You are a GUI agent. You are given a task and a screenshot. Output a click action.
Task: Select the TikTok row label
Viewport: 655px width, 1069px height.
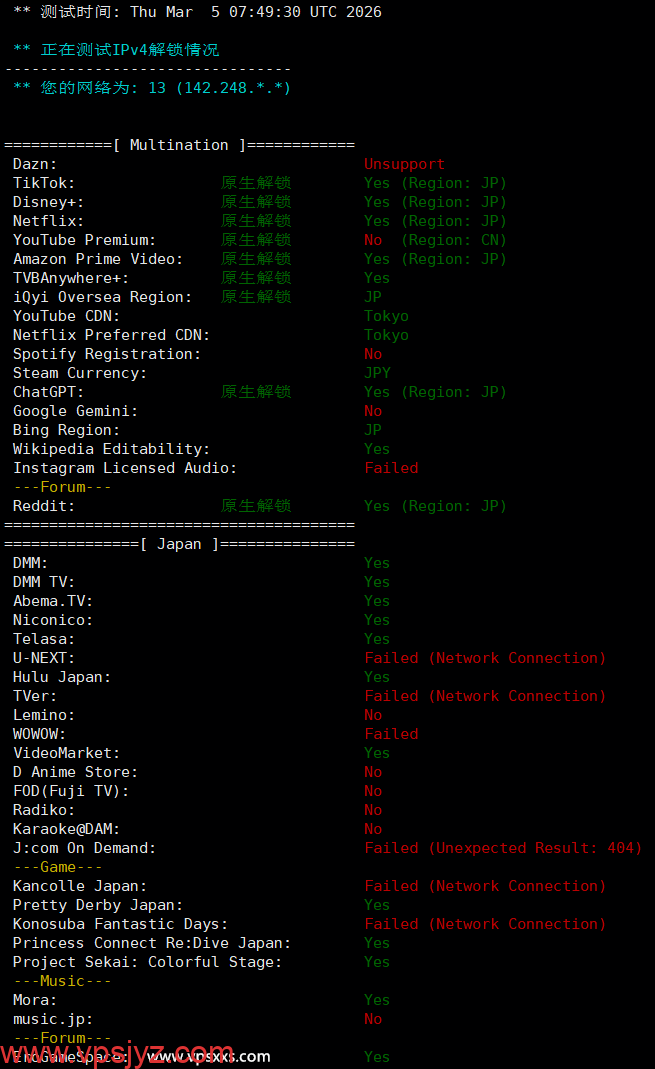[x=44, y=183]
